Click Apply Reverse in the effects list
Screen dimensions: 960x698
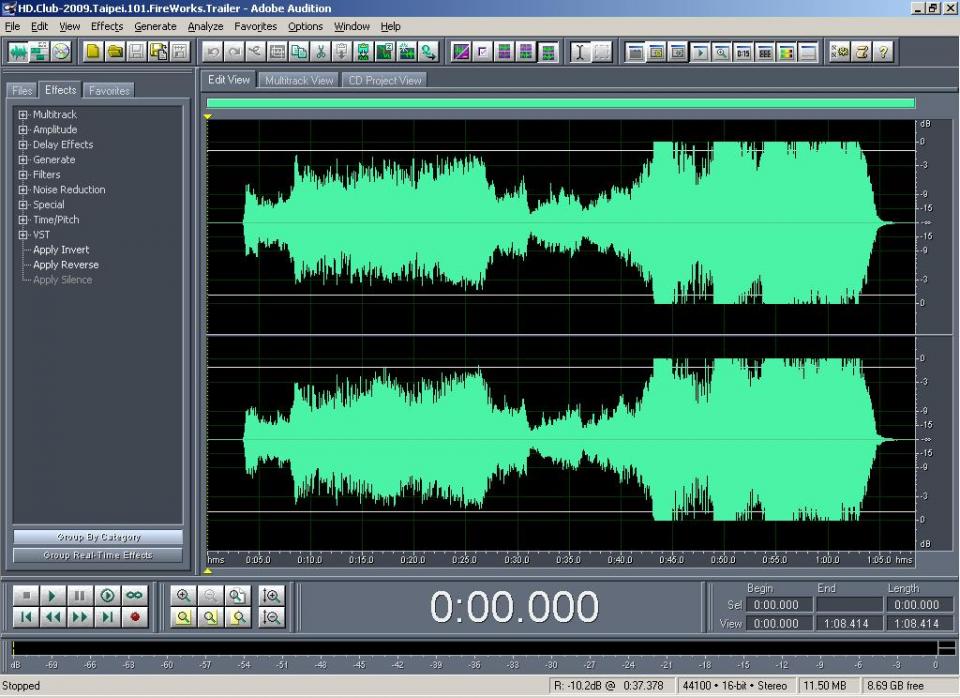65,265
